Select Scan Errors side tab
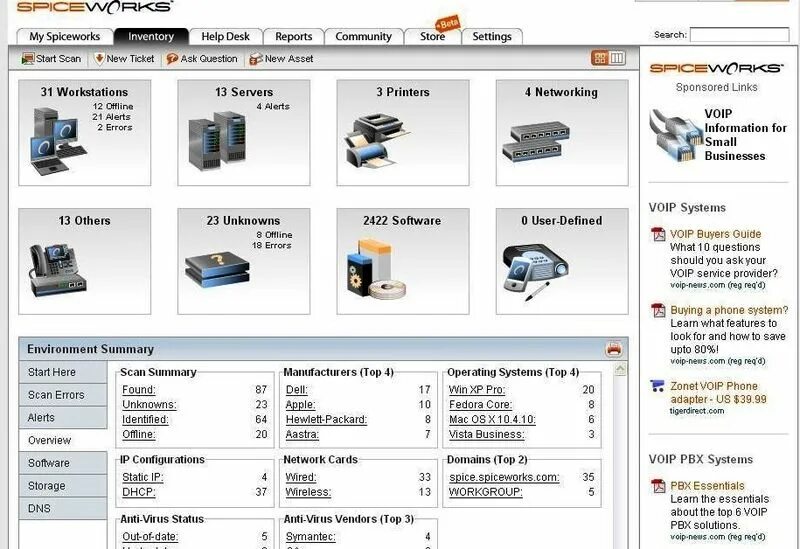 click(63, 395)
